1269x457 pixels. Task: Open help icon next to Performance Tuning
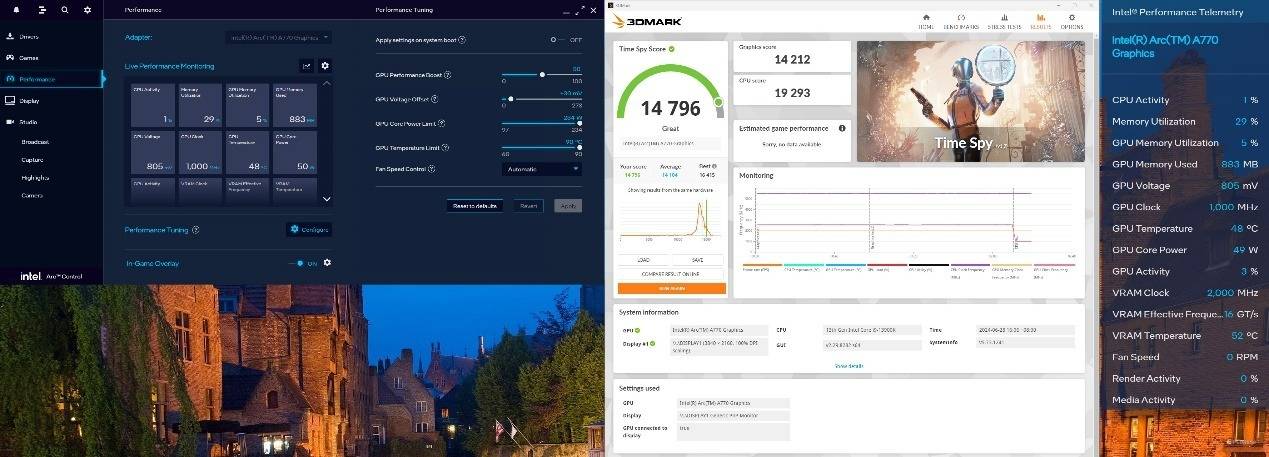click(x=195, y=230)
